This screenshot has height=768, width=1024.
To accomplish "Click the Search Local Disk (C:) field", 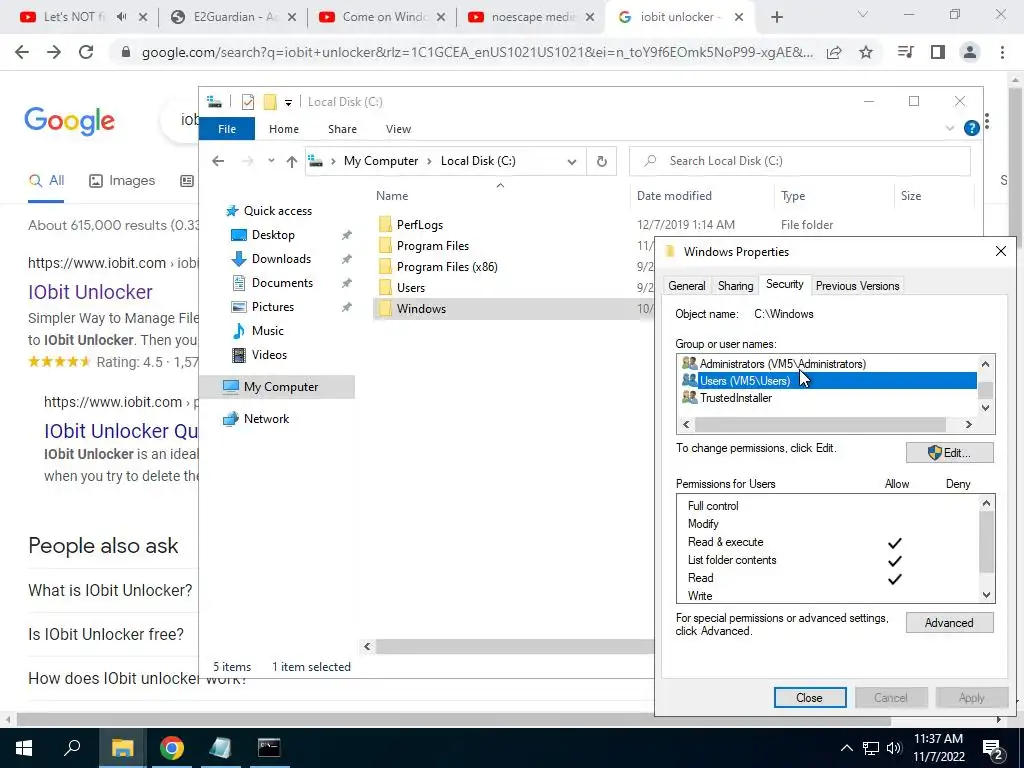I will pos(799,161).
